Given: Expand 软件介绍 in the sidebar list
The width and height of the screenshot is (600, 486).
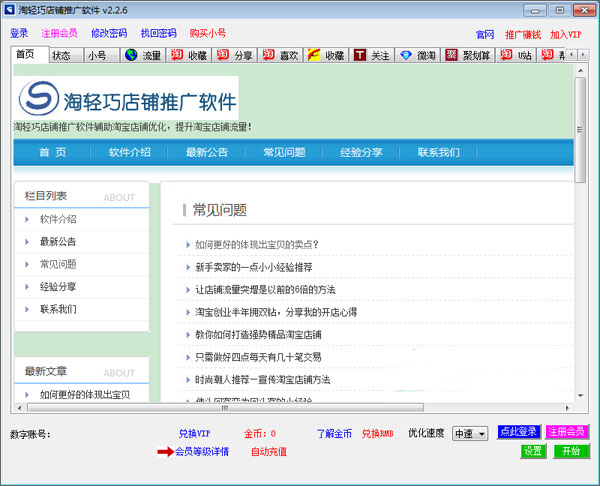Looking at the screenshot, I should click(x=58, y=219).
